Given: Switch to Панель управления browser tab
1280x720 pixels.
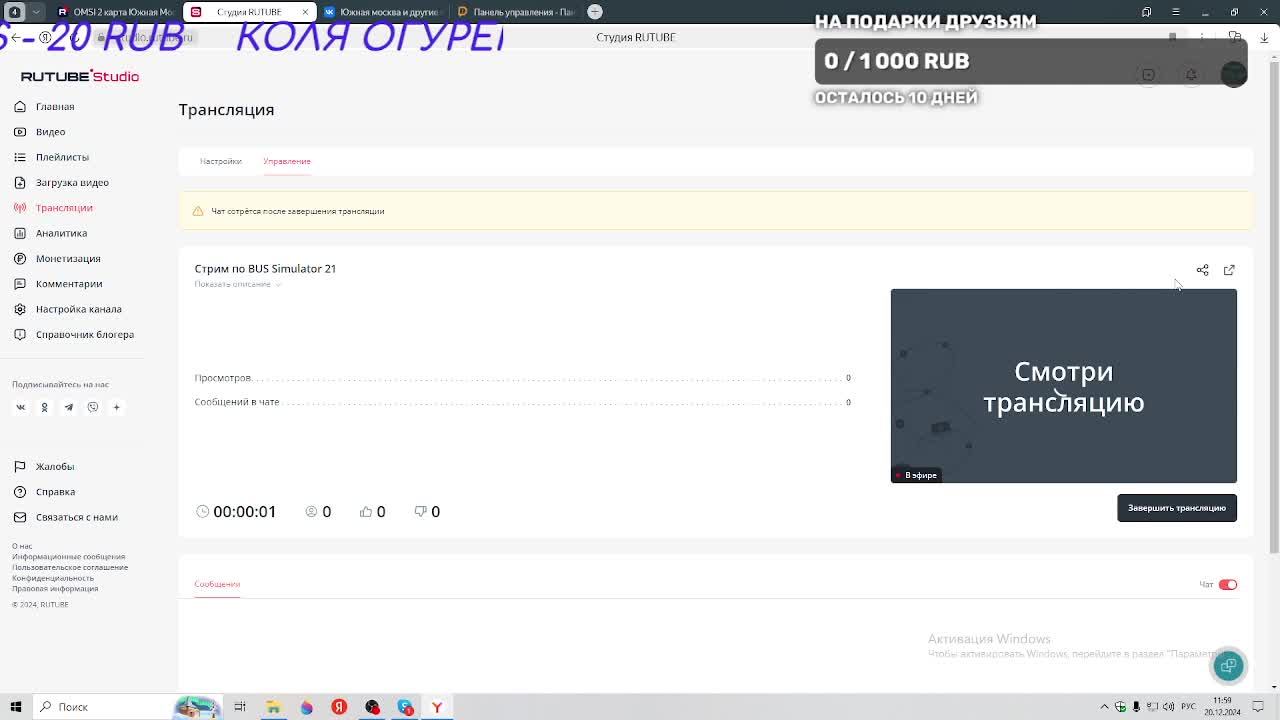Looking at the screenshot, I should (x=515, y=12).
